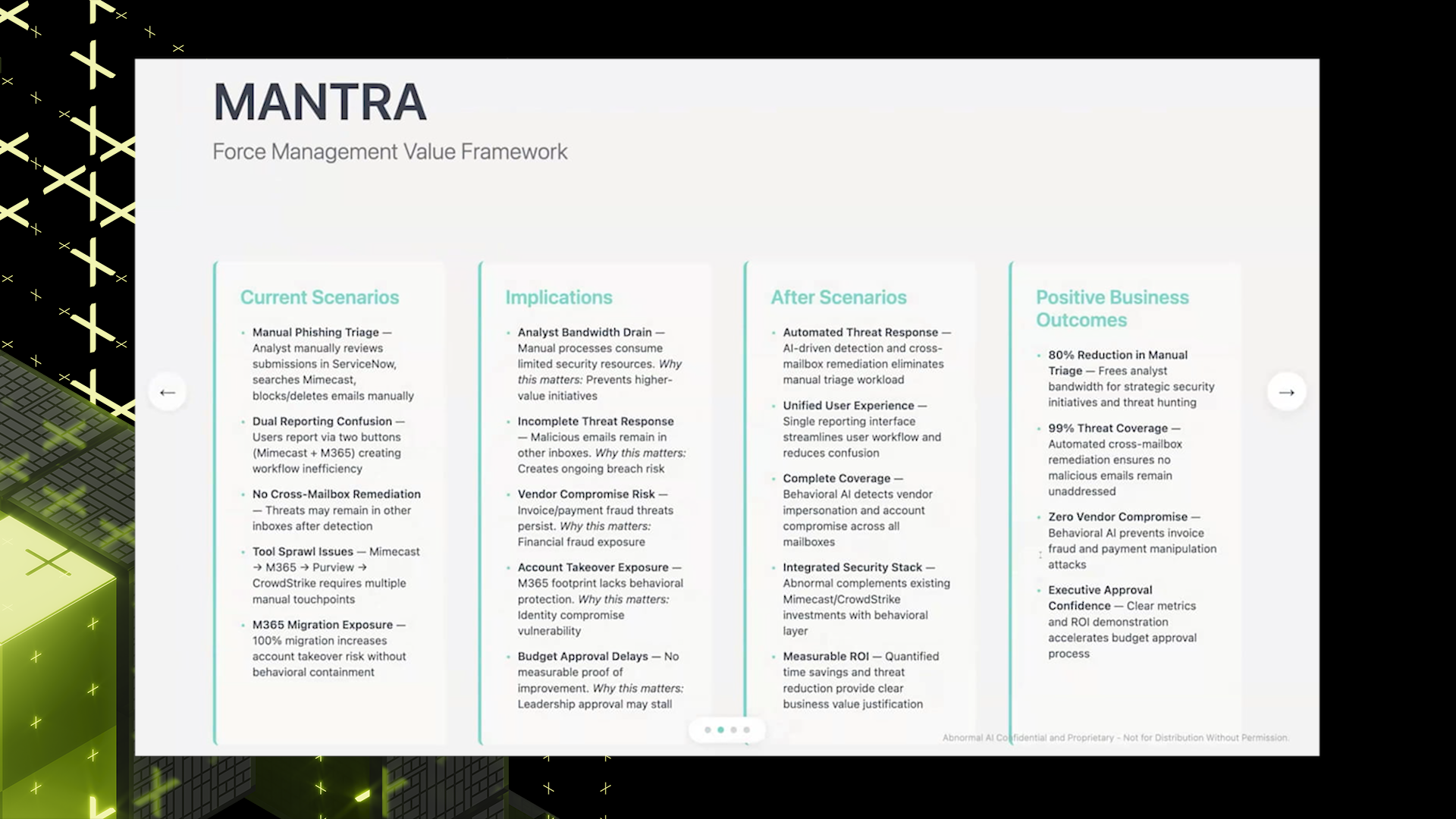Screen dimensions: 1456x819
Task: Go to the previous slide with the left arrow
Action: pos(168,392)
